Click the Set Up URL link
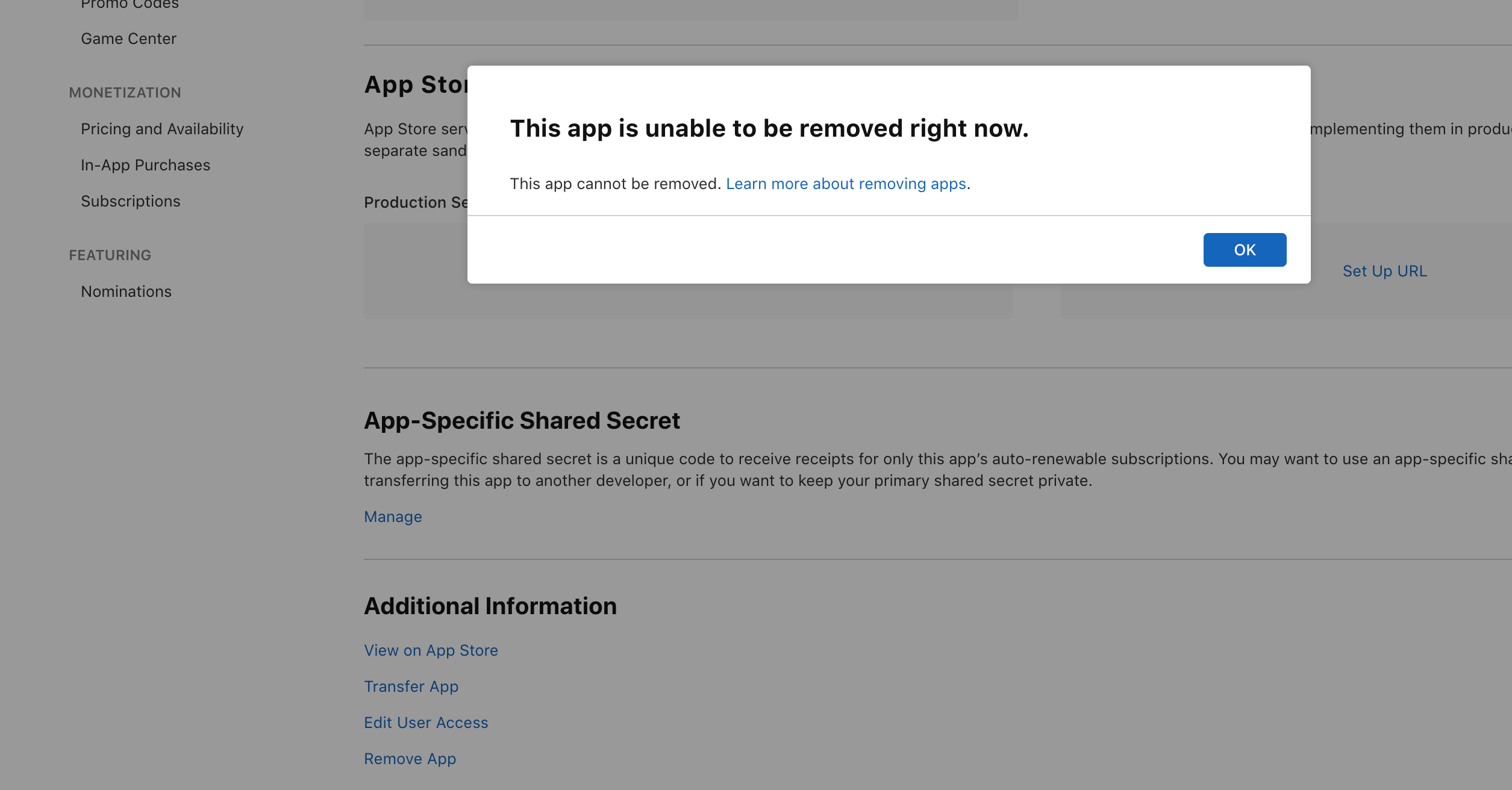The width and height of the screenshot is (1512, 790). pyautogui.click(x=1384, y=271)
